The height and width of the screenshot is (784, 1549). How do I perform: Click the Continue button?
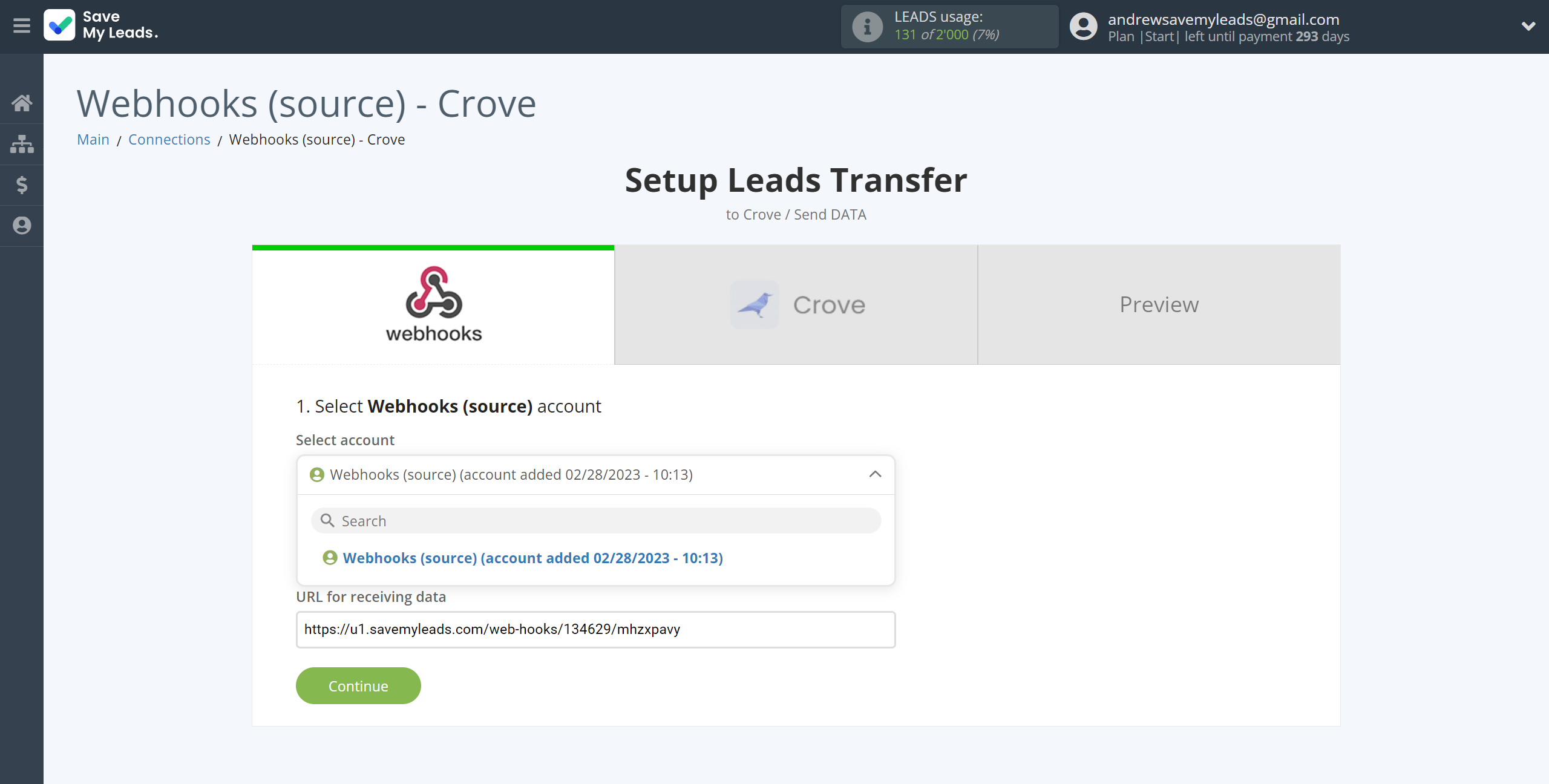click(x=358, y=686)
